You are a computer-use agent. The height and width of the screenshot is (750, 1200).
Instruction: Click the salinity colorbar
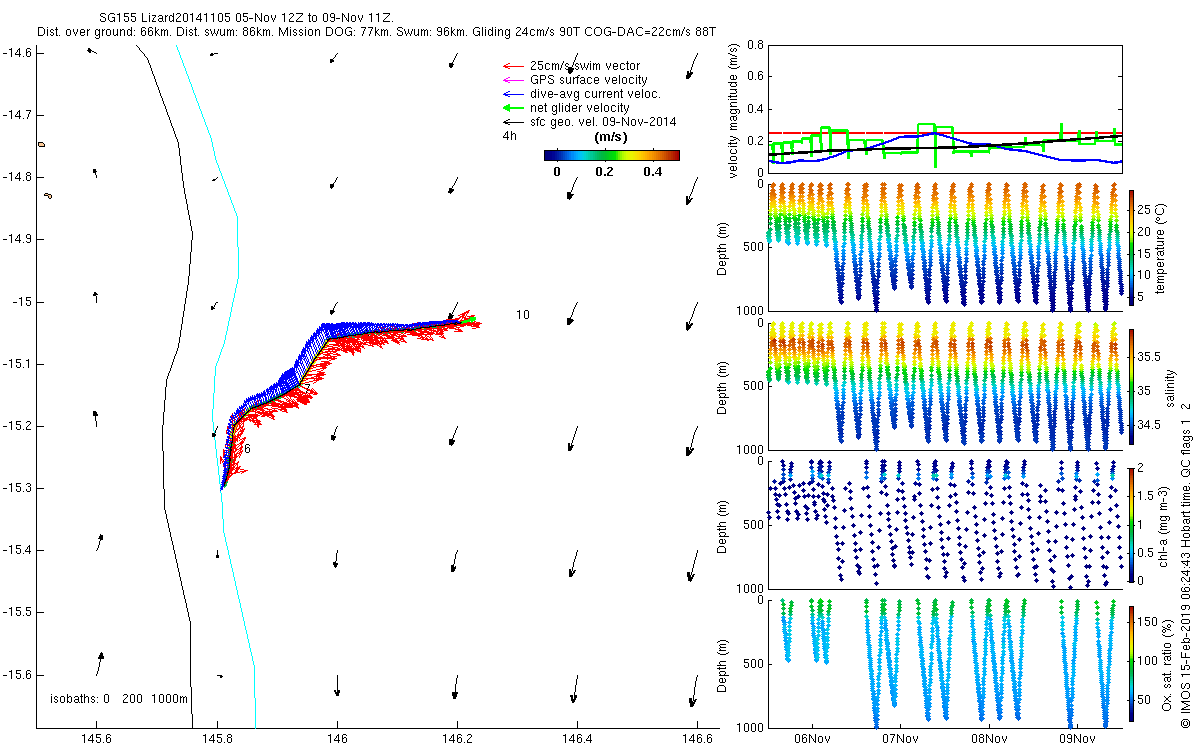tap(1132, 387)
